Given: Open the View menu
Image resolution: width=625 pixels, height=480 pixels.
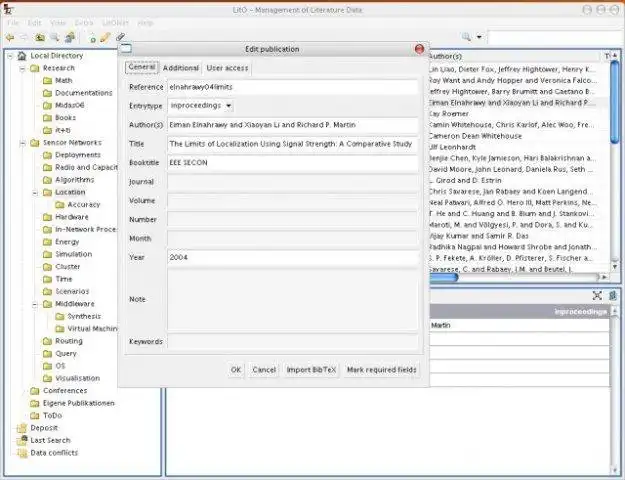Looking at the screenshot, I should point(58,23).
